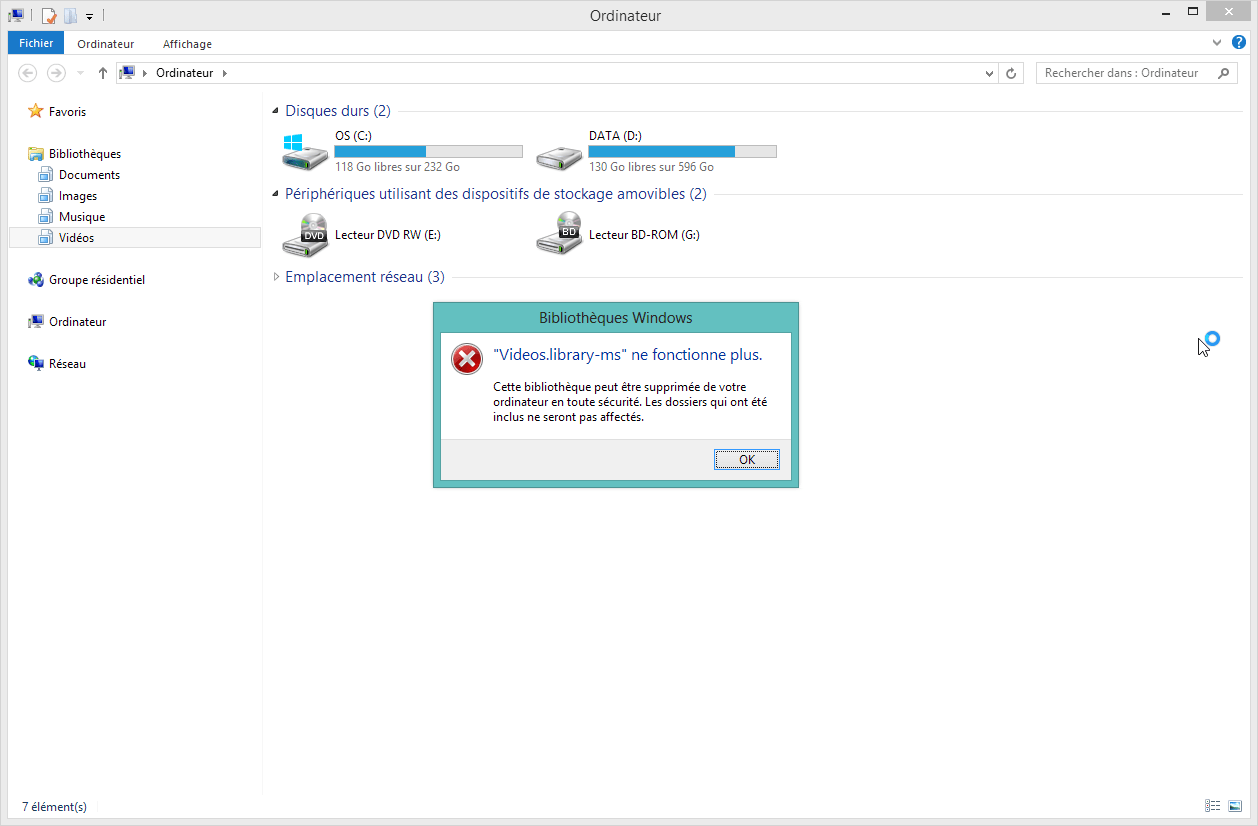Collapse the Périphériques amovibles group
Screen dimensions: 1258x826
[276, 195]
